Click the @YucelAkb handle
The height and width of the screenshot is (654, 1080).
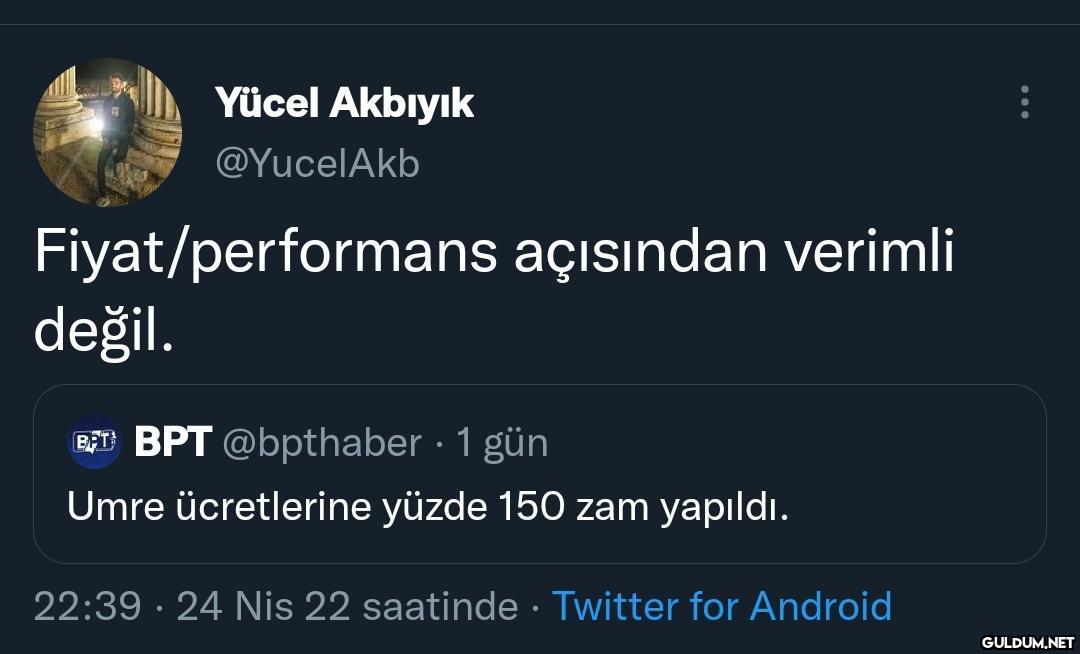(x=317, y=163)
